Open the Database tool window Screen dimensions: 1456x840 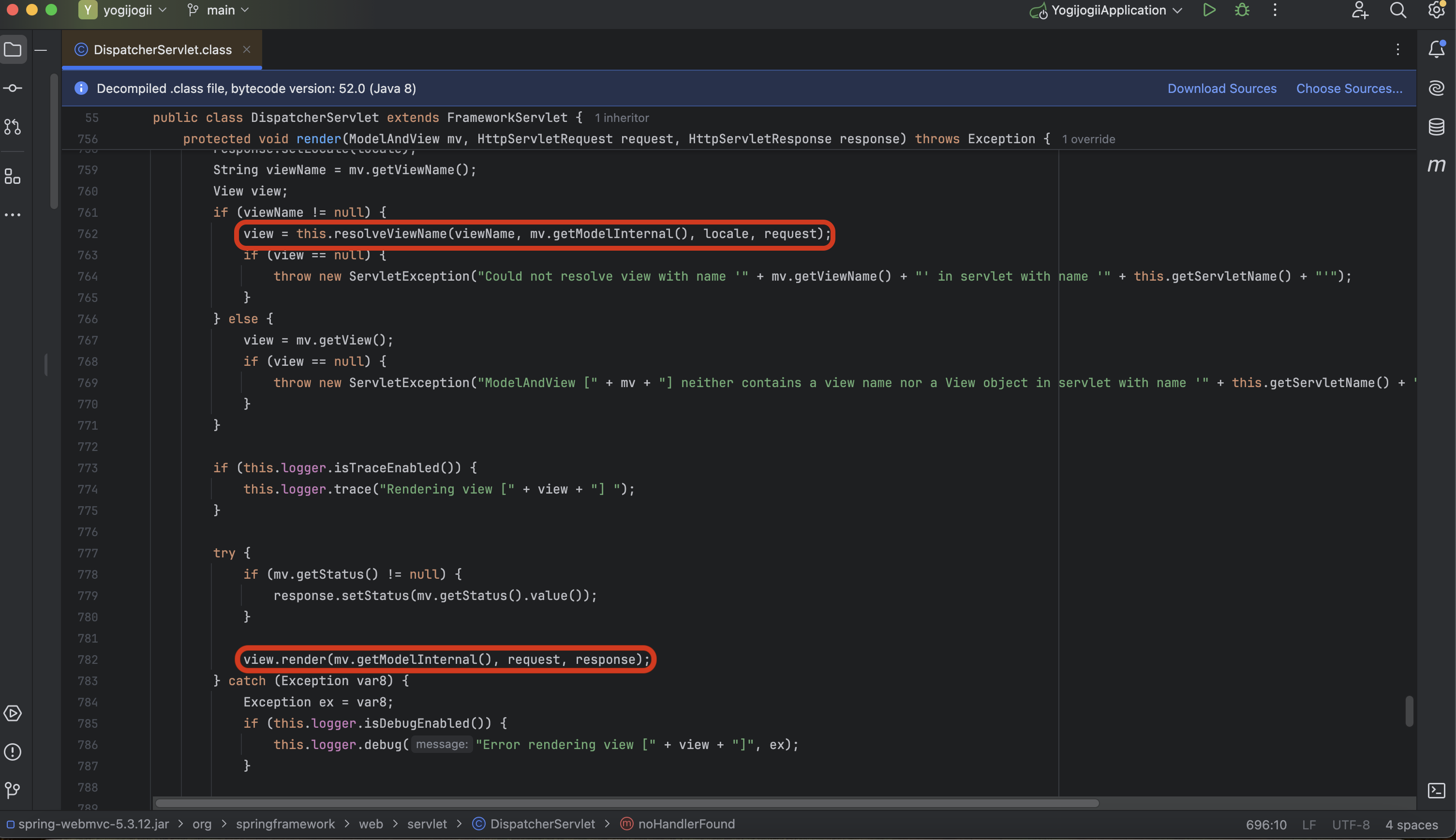point(1436,126)
